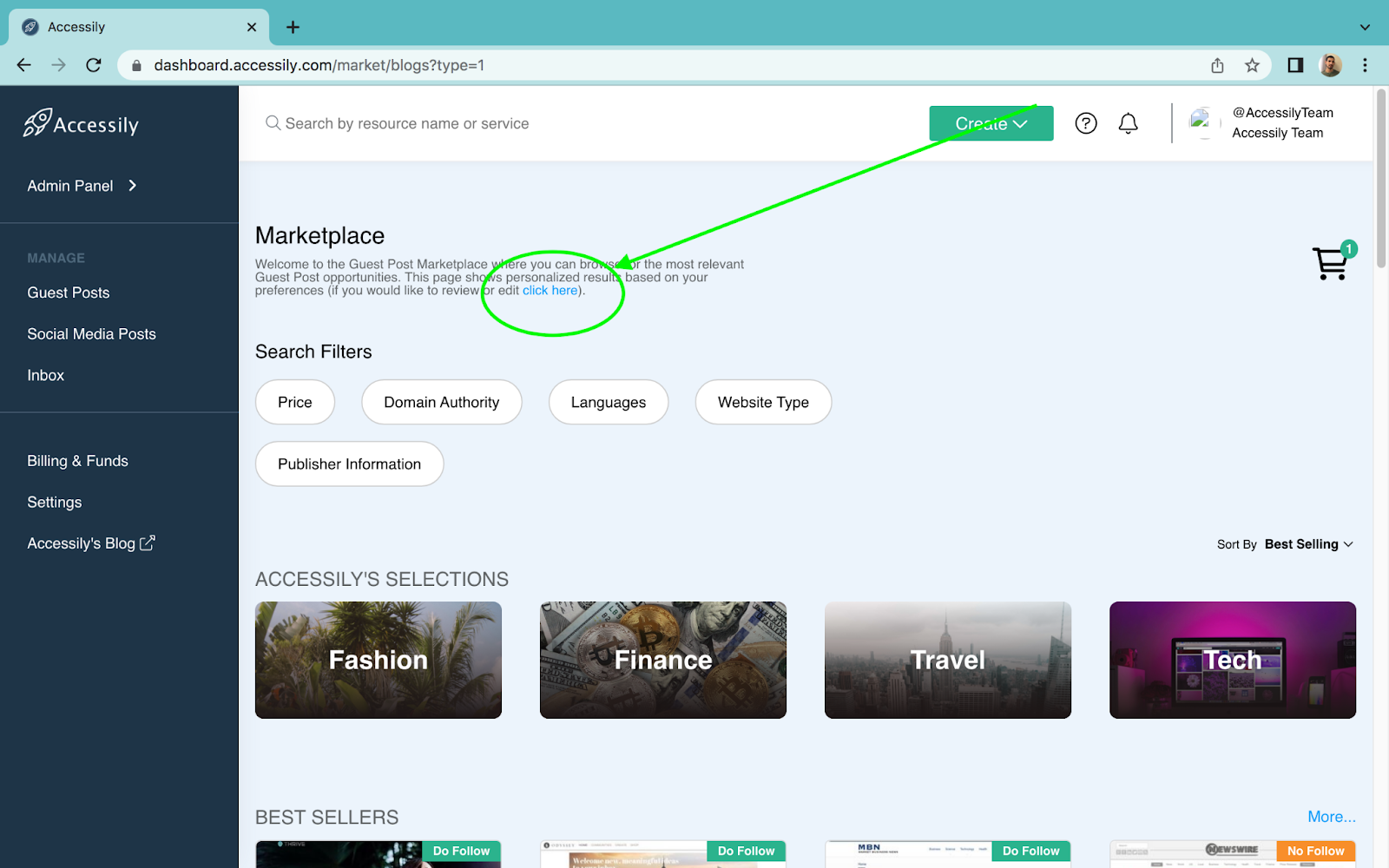Open the Publisher Information filter
This screenshot has height=868, width=1389.
349,464
